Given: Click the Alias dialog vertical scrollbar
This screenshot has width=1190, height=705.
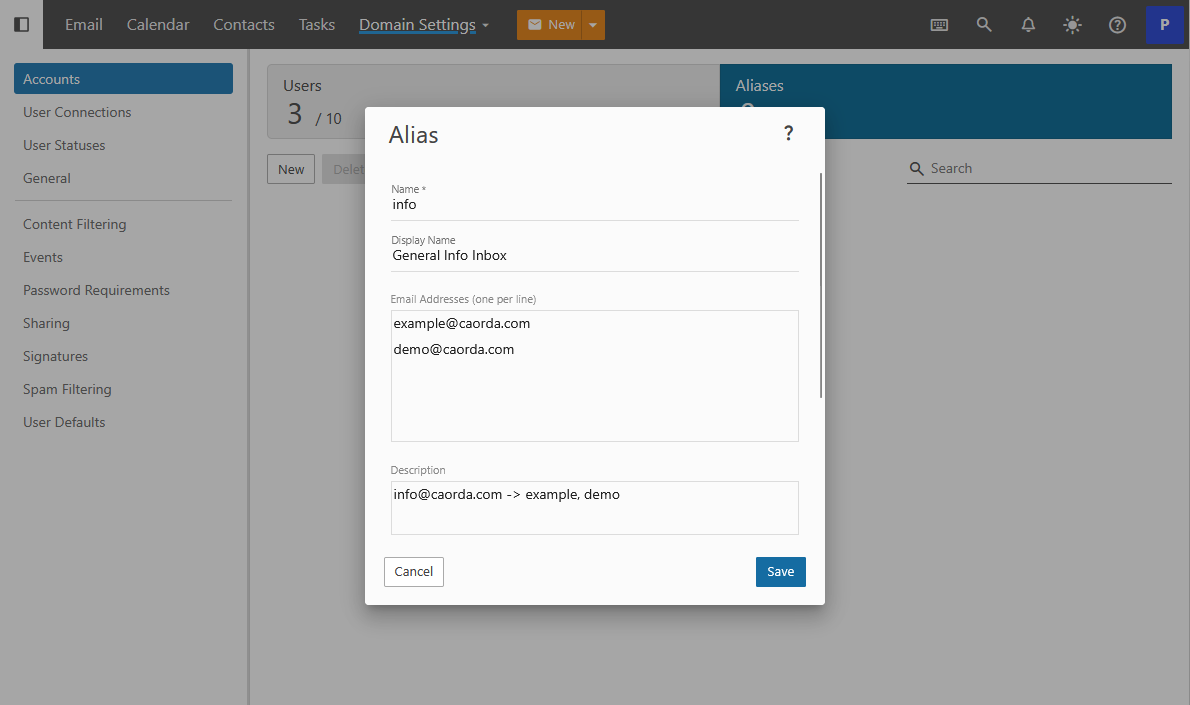Looking at the screenshot, I should (821, 285).
